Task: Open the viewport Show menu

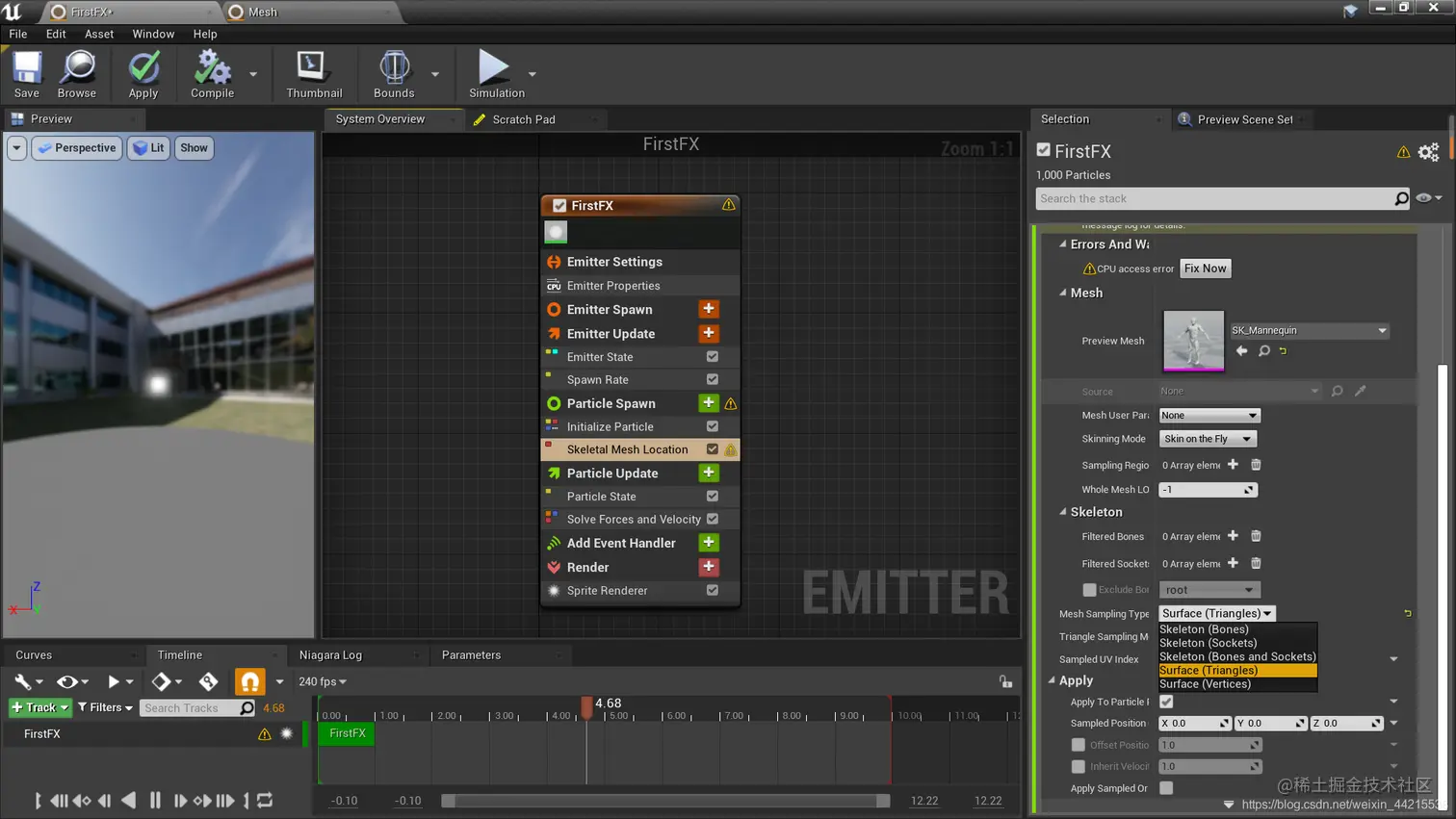Action: 194,148
